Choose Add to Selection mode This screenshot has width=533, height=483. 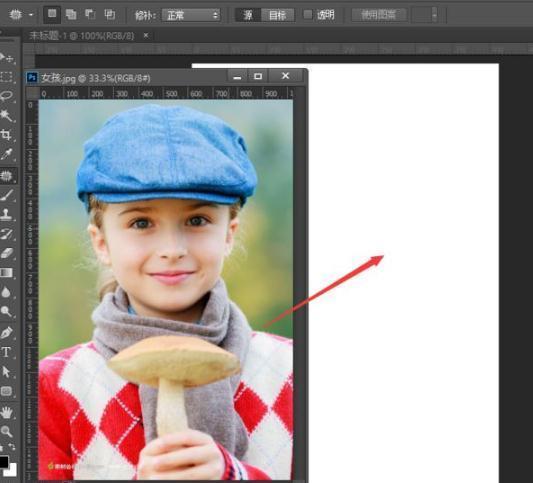(x=71, y=14)
